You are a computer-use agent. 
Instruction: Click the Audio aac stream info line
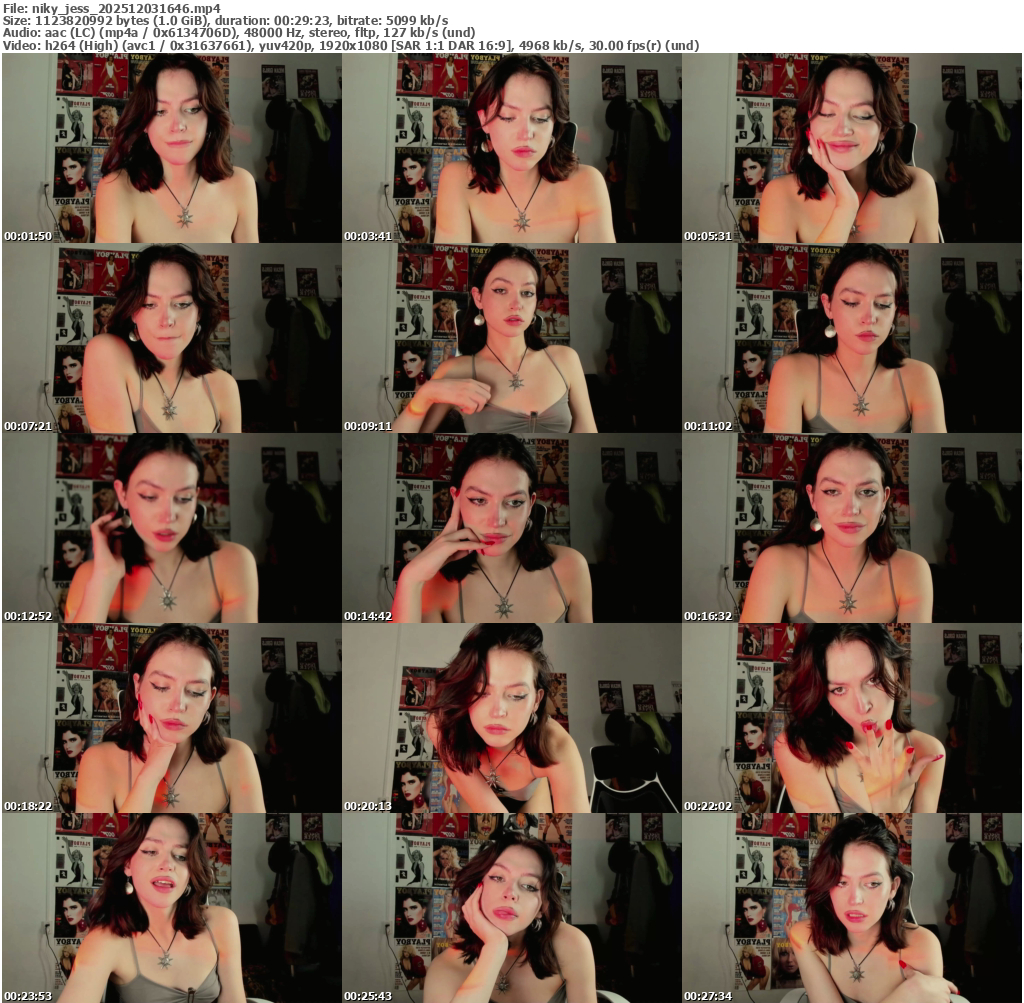pos(239,33)
